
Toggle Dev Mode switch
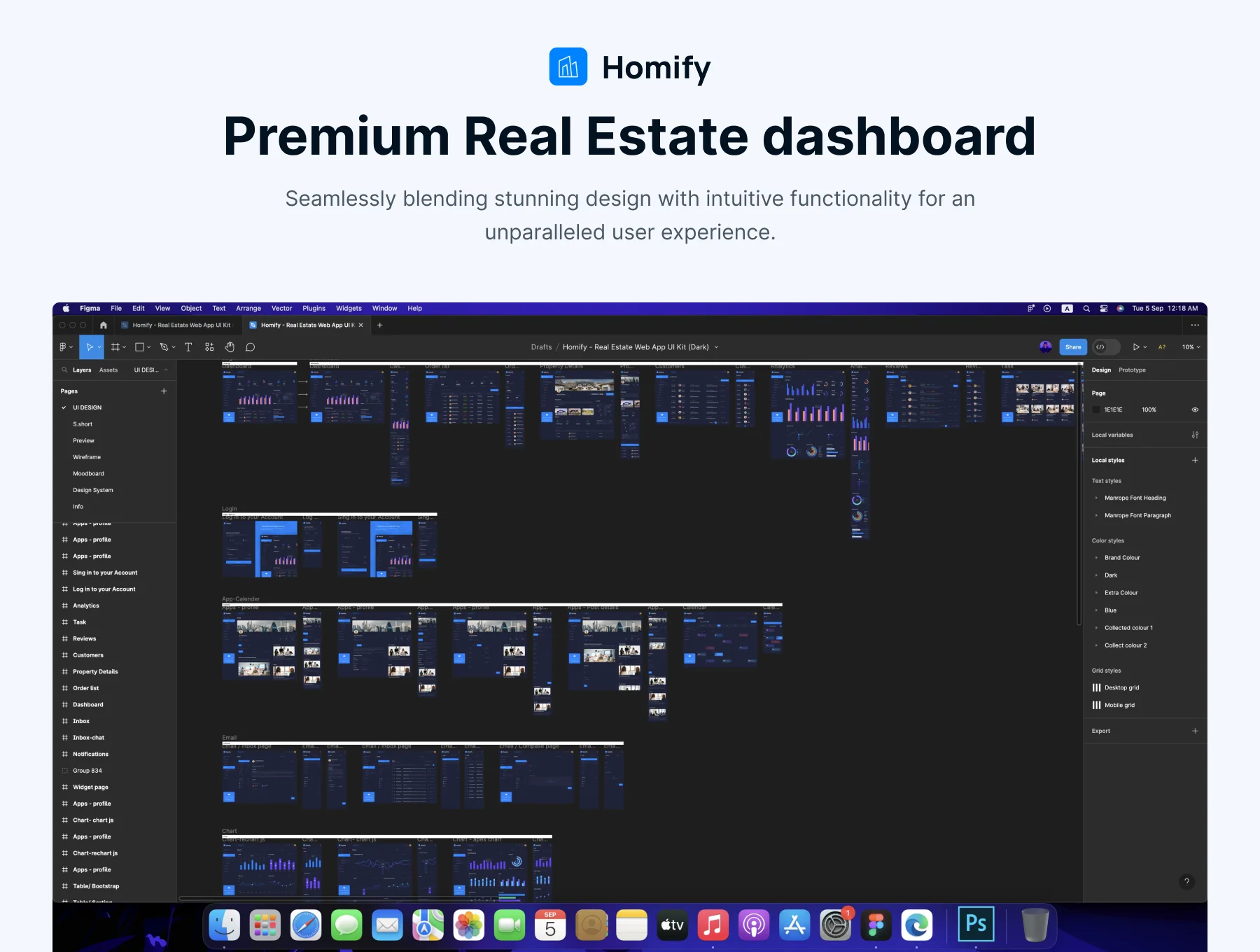click(x=1106, y=346)
